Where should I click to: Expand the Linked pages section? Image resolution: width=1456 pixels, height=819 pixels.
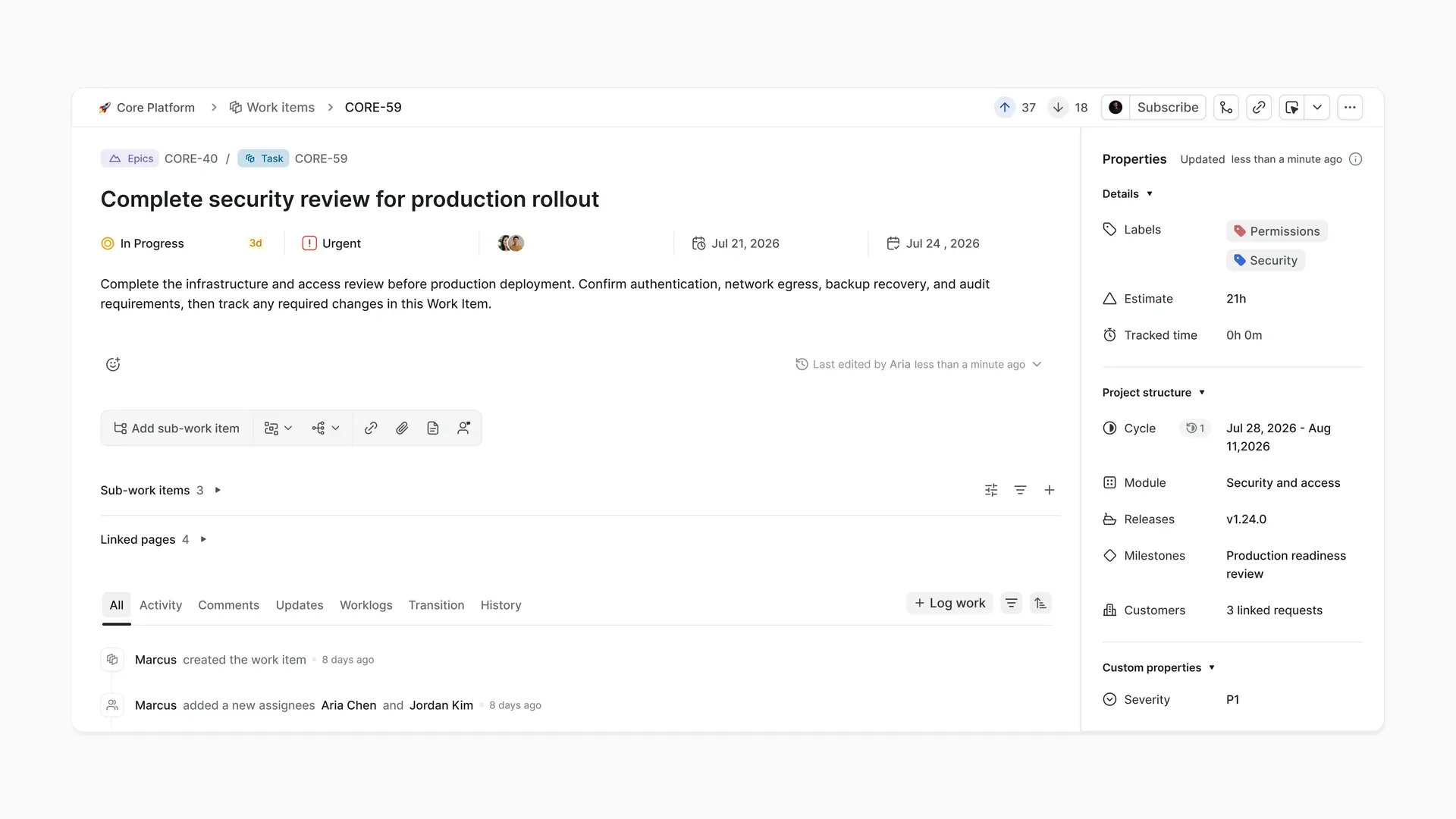203,540
